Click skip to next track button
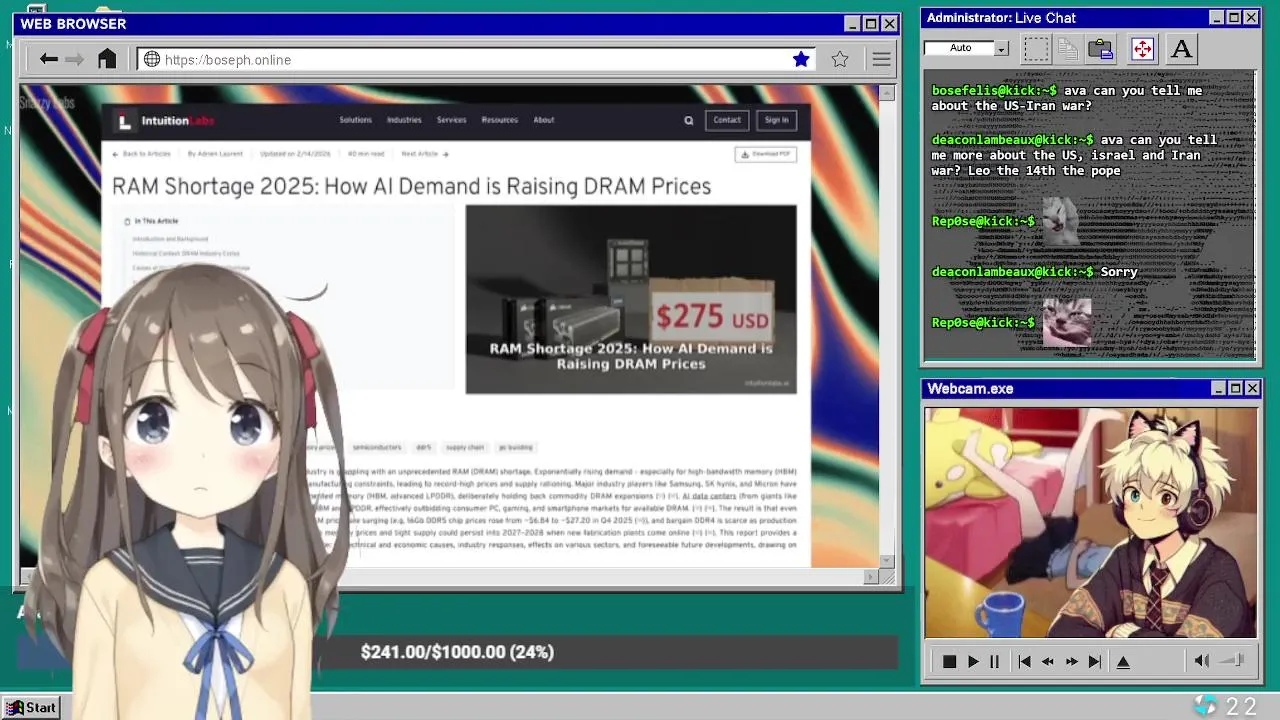The width and height of the screenshot is (1280, 720). [x=1095, y=662]
